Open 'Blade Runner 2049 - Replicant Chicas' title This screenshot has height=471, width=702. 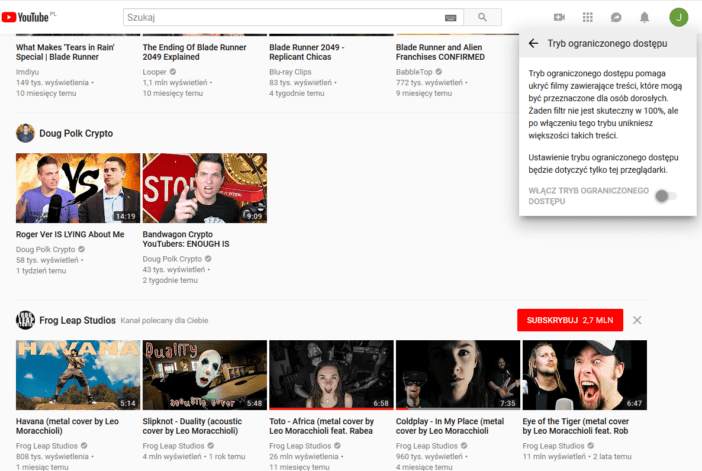click(x=307, y=52)
